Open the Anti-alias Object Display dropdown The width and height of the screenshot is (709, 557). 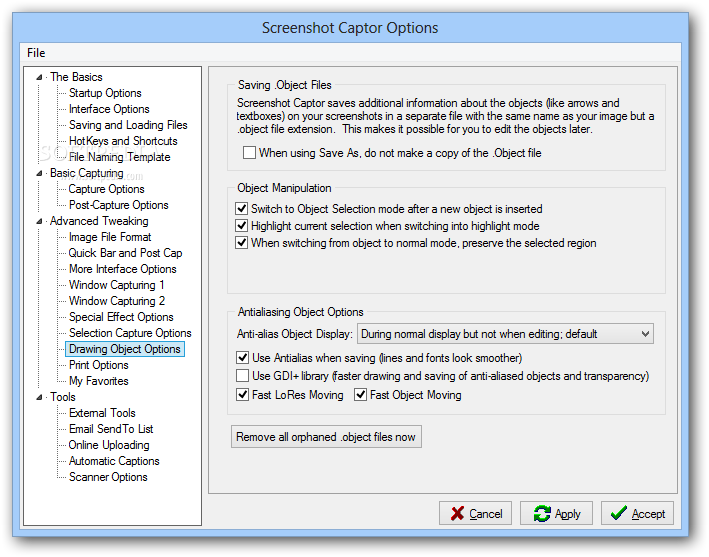point(505,334)
